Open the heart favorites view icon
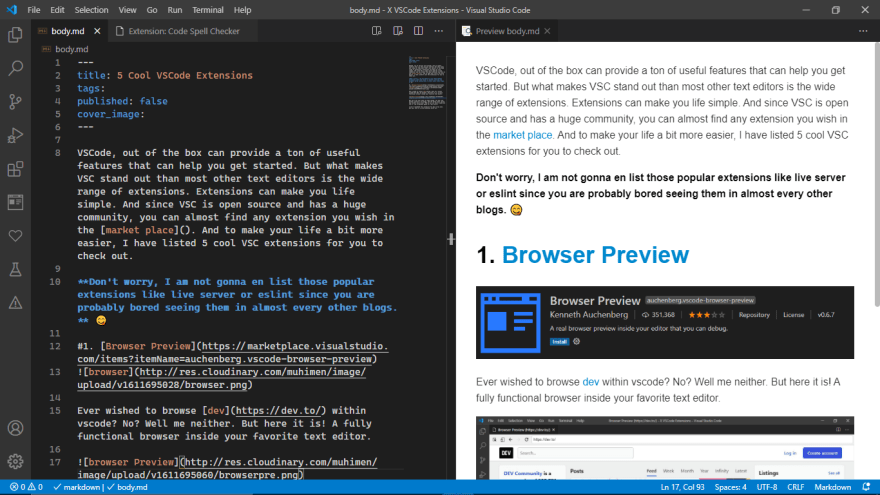This screenshot has height=495, width=880. tap(15, 236)
